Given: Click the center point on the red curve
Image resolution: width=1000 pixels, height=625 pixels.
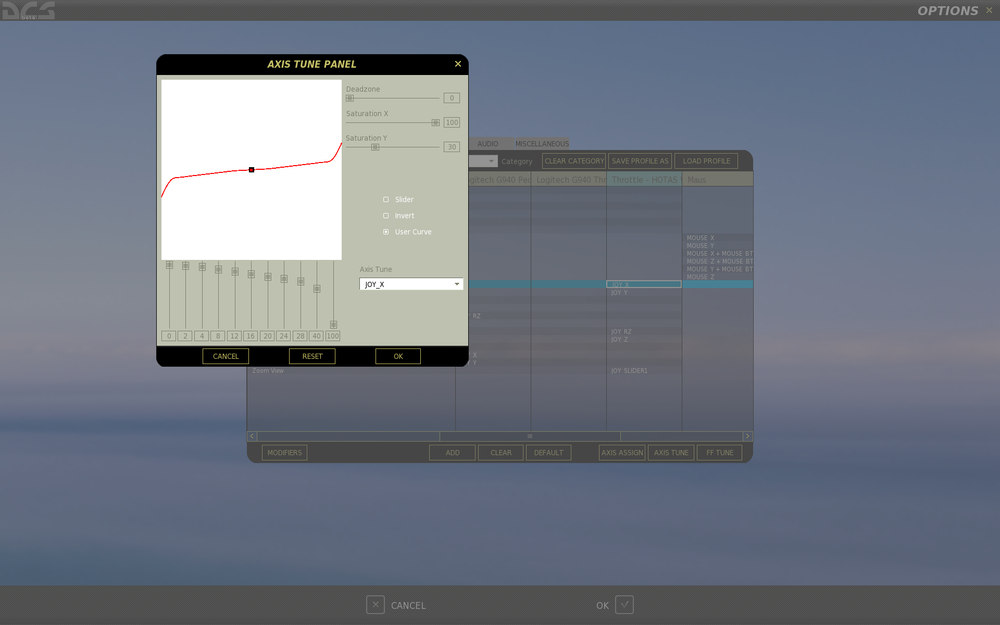Looking at the screenshot, I should [251, 170].
